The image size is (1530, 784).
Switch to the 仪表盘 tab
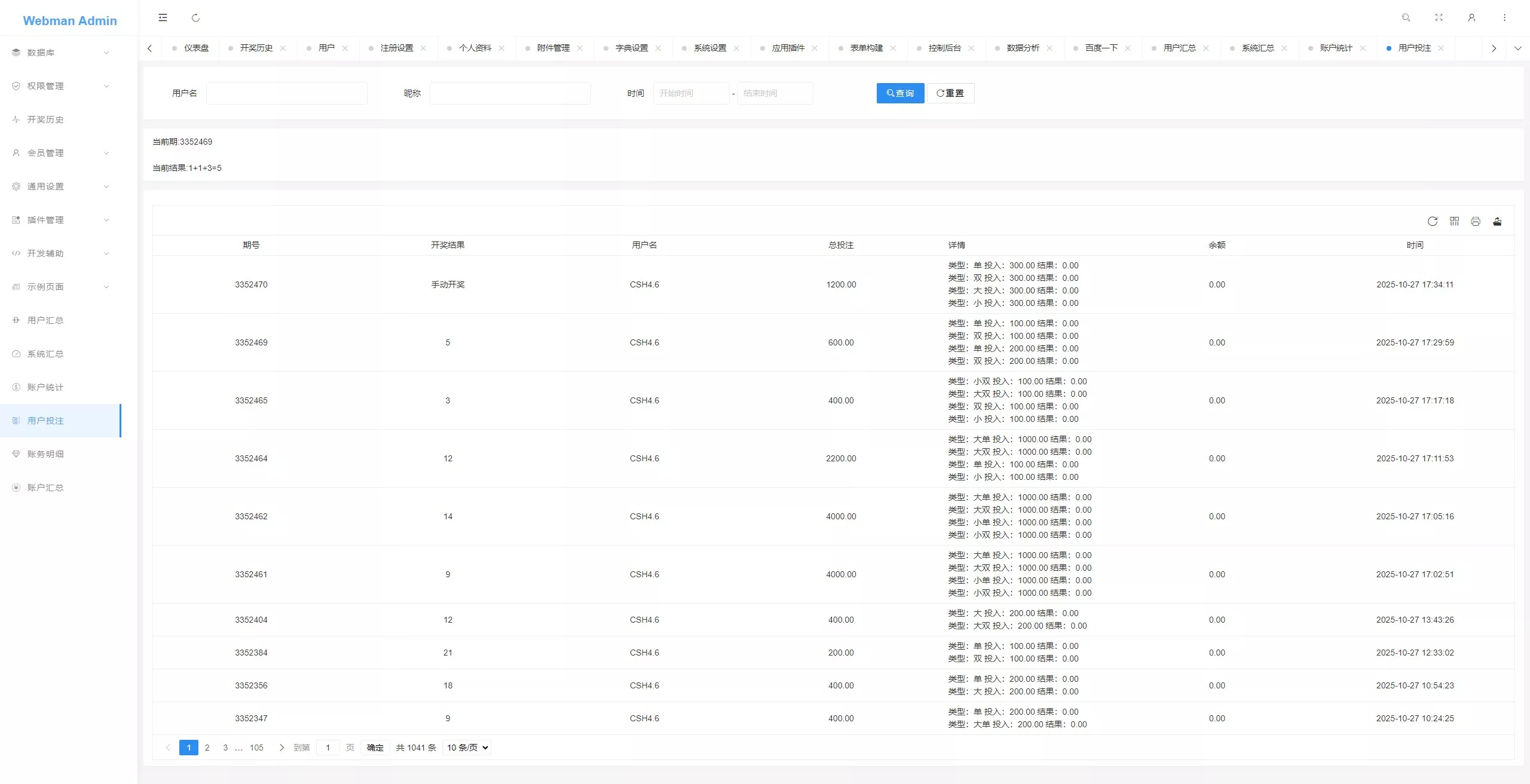pyautogui.click(x=195, y=48)
